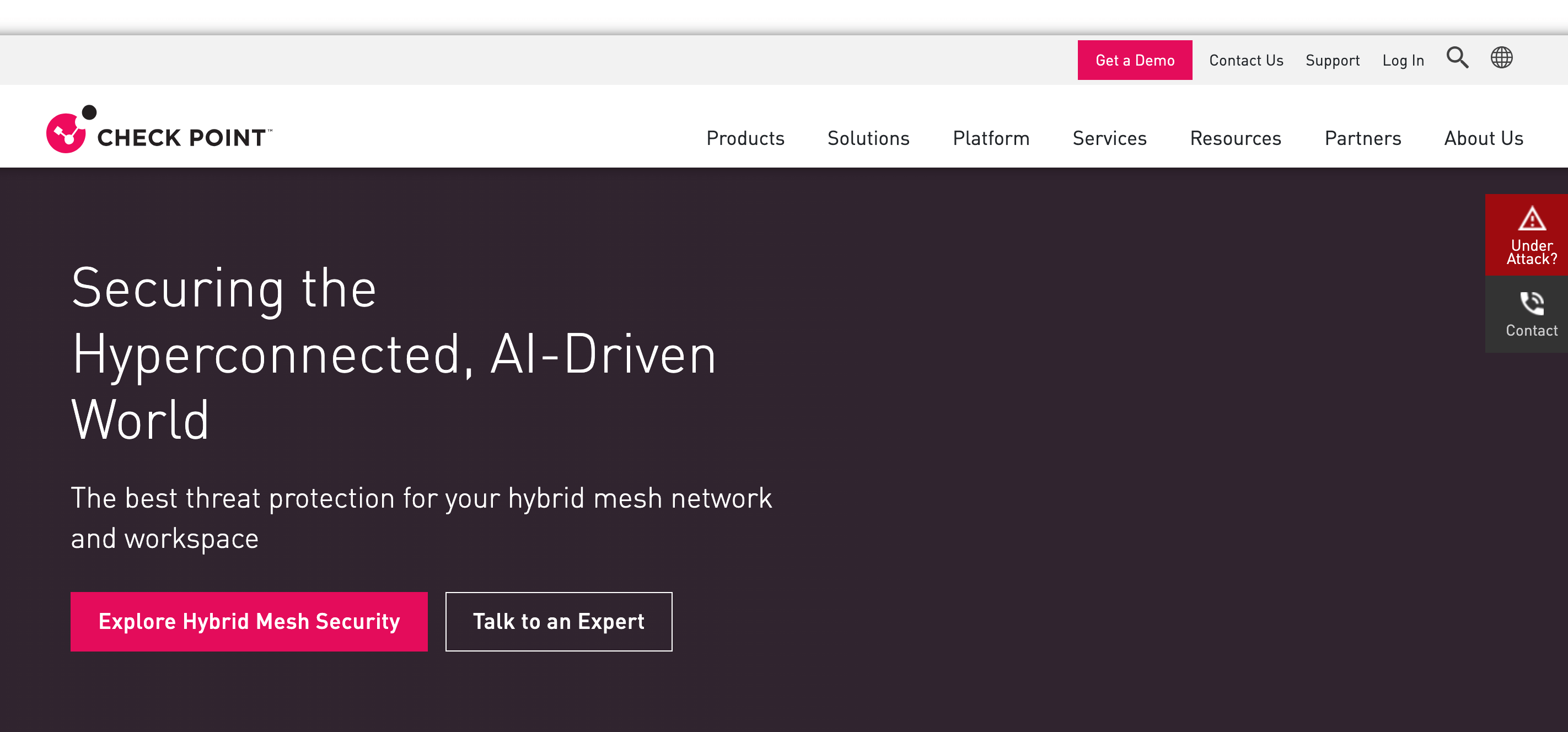The width and height of the screenshot is (1568, 732).
Task: Open the Resources navigation menu
Action: click(x=1235, y=138)
